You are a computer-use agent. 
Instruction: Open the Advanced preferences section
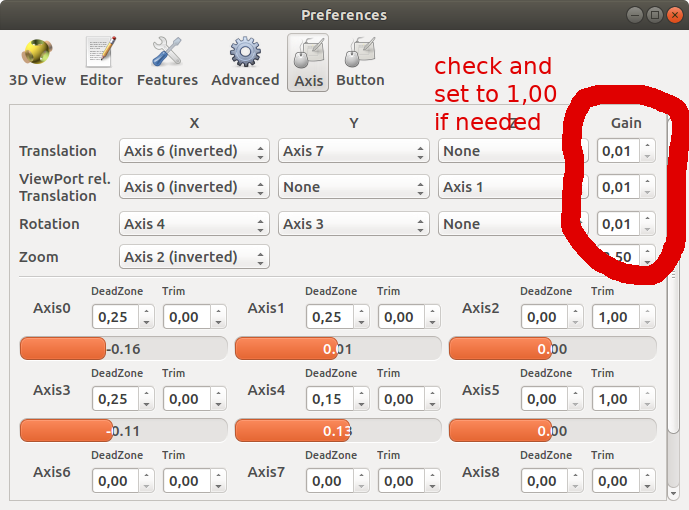point(245,62)
